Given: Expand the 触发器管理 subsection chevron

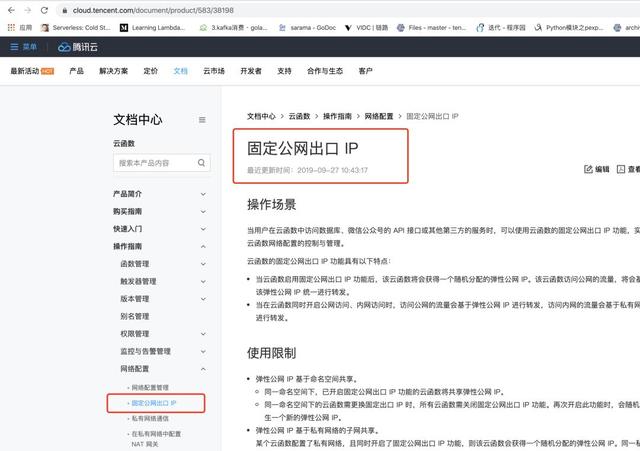Looking at the screenshot, I should point(203,282).
